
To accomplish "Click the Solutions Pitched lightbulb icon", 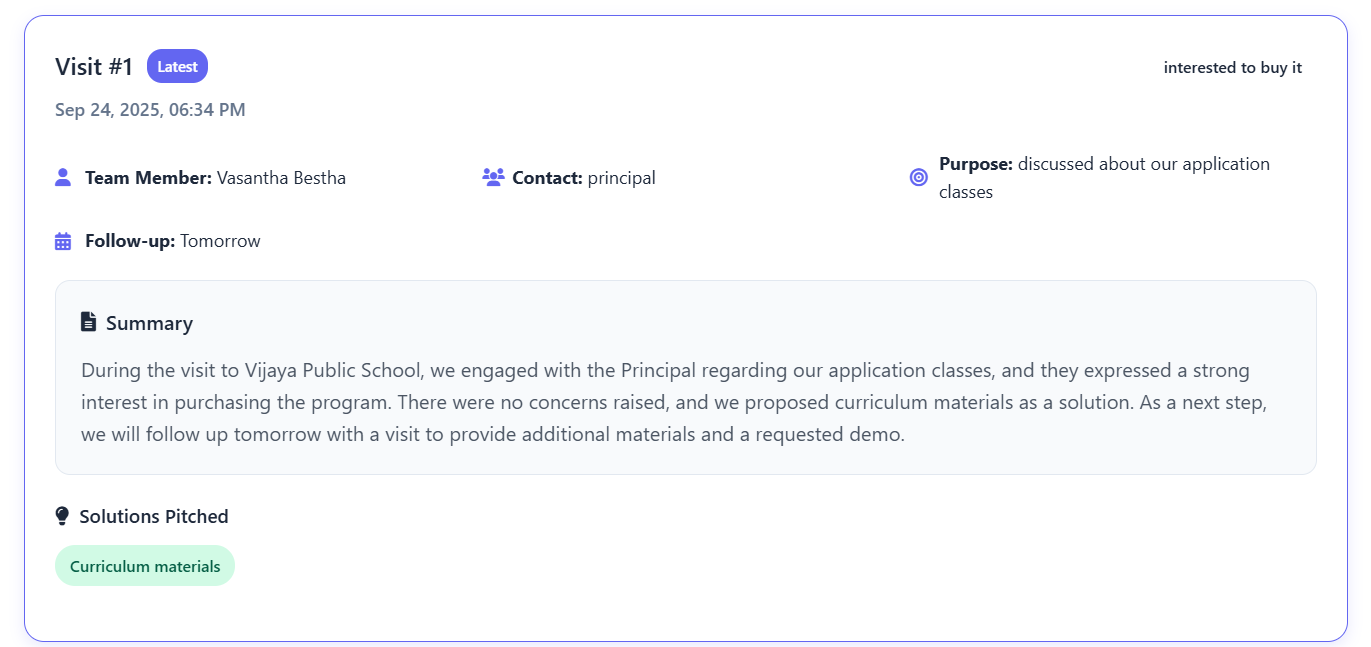I will pyautogui.click(x=63, y=516).
